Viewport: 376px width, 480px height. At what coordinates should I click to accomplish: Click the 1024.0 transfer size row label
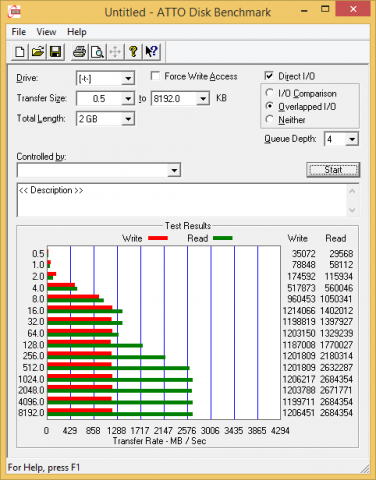[31, 379]
